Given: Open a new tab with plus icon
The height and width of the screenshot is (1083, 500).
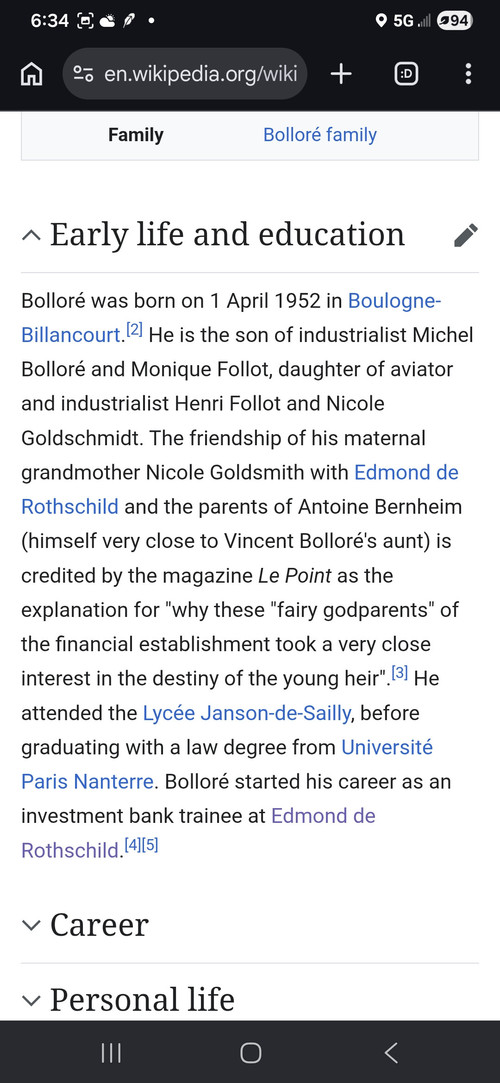Looking at the screenshot, I should 340,74.
